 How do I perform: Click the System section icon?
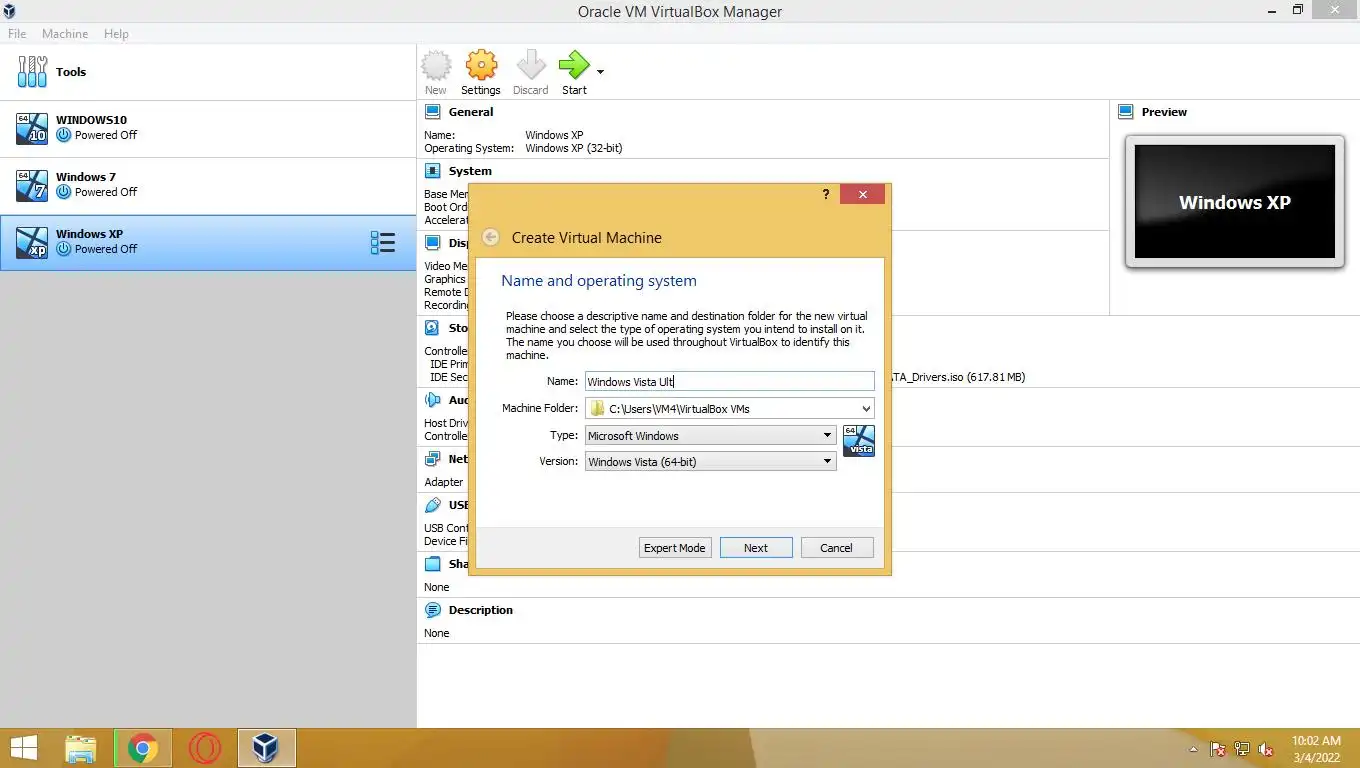[x=433, y=171]
